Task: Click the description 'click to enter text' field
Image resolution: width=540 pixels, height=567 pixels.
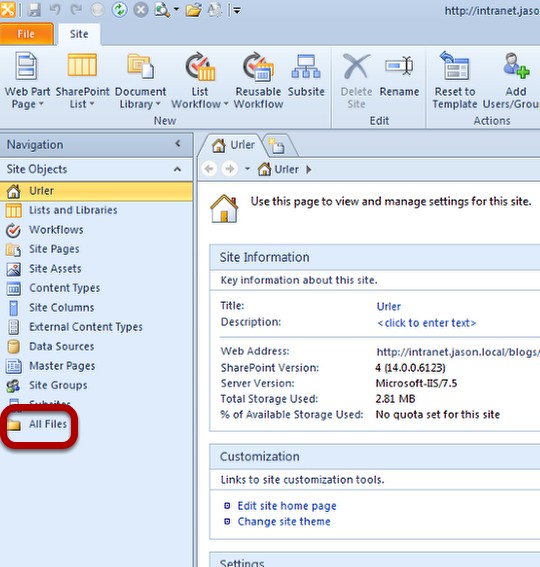Action: (426, 323)
